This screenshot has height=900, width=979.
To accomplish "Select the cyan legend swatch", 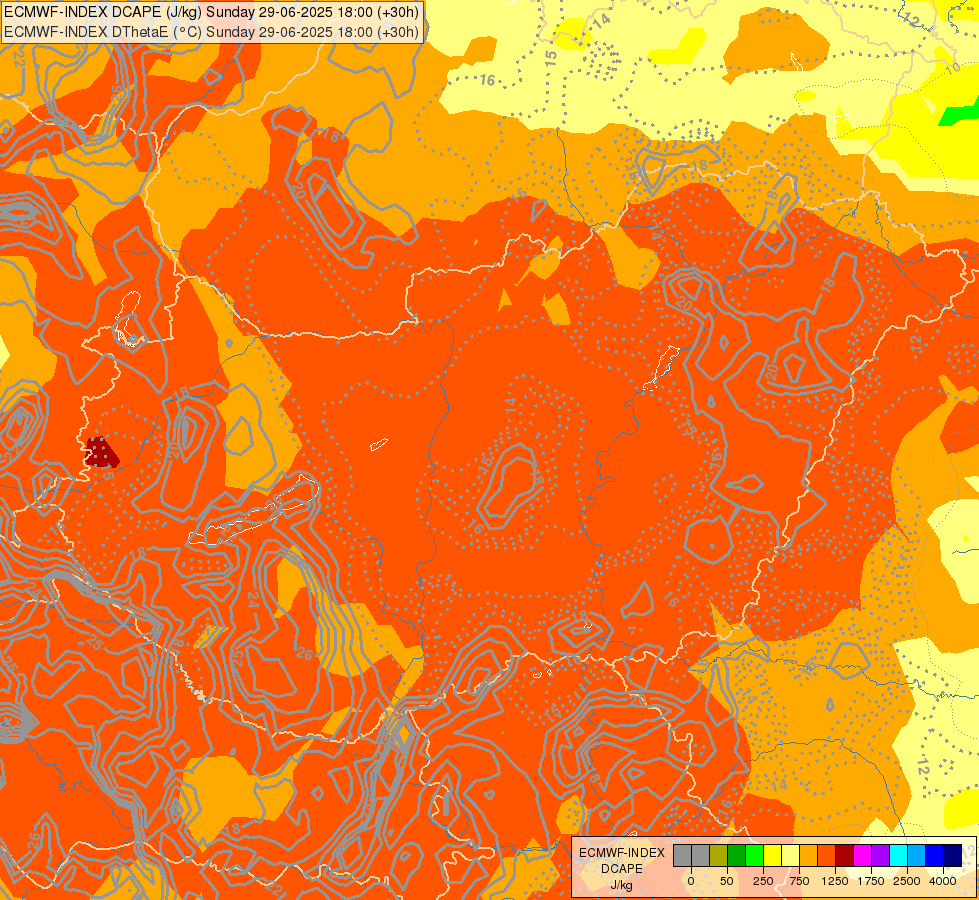I will pos(898,855).
